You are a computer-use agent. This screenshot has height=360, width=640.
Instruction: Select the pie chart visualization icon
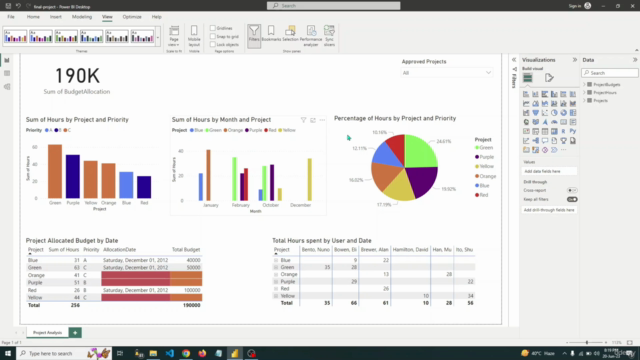(554, 113)
